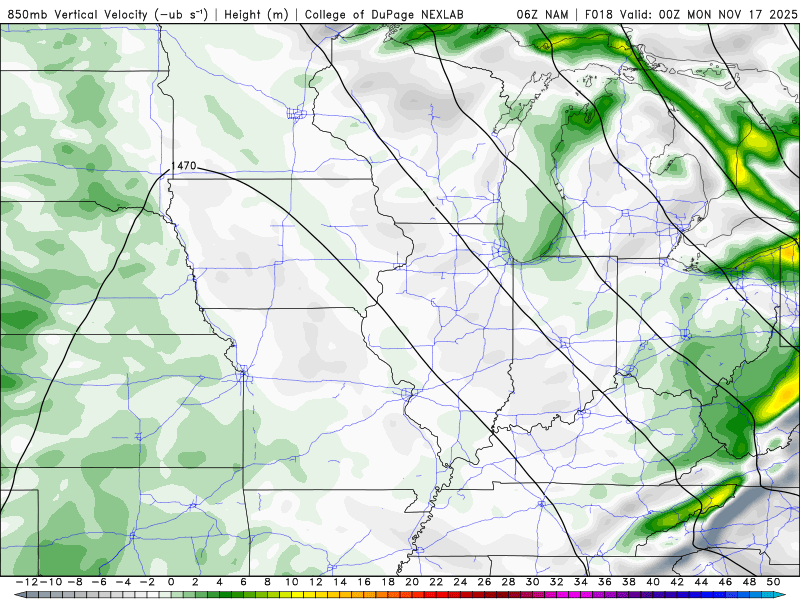800x600 pixels.
Task: Click the "6" color scale label
Action: (243, 582)
